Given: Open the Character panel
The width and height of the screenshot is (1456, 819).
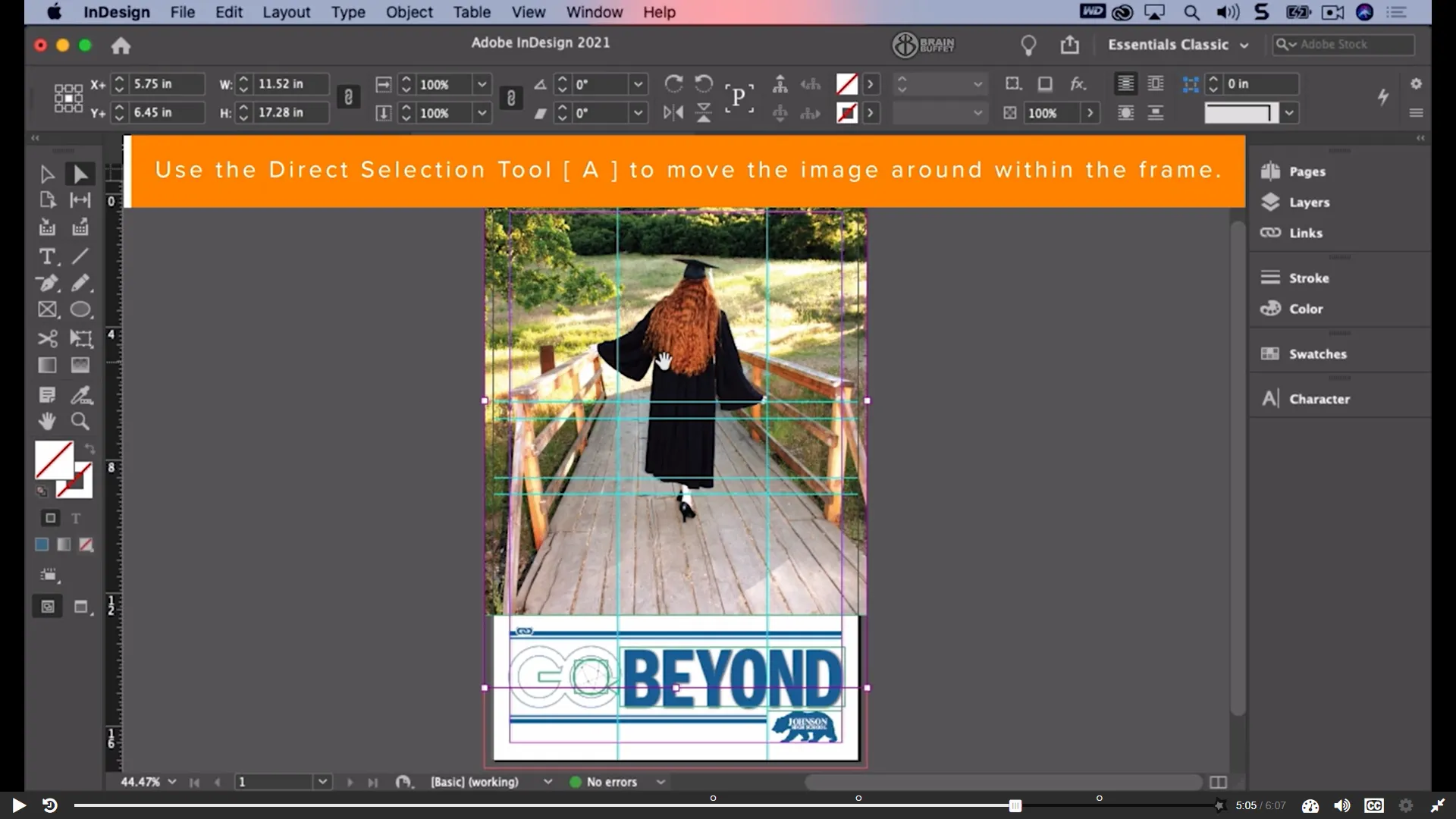Looking at the screenshot, I should tap(1319, 398).
